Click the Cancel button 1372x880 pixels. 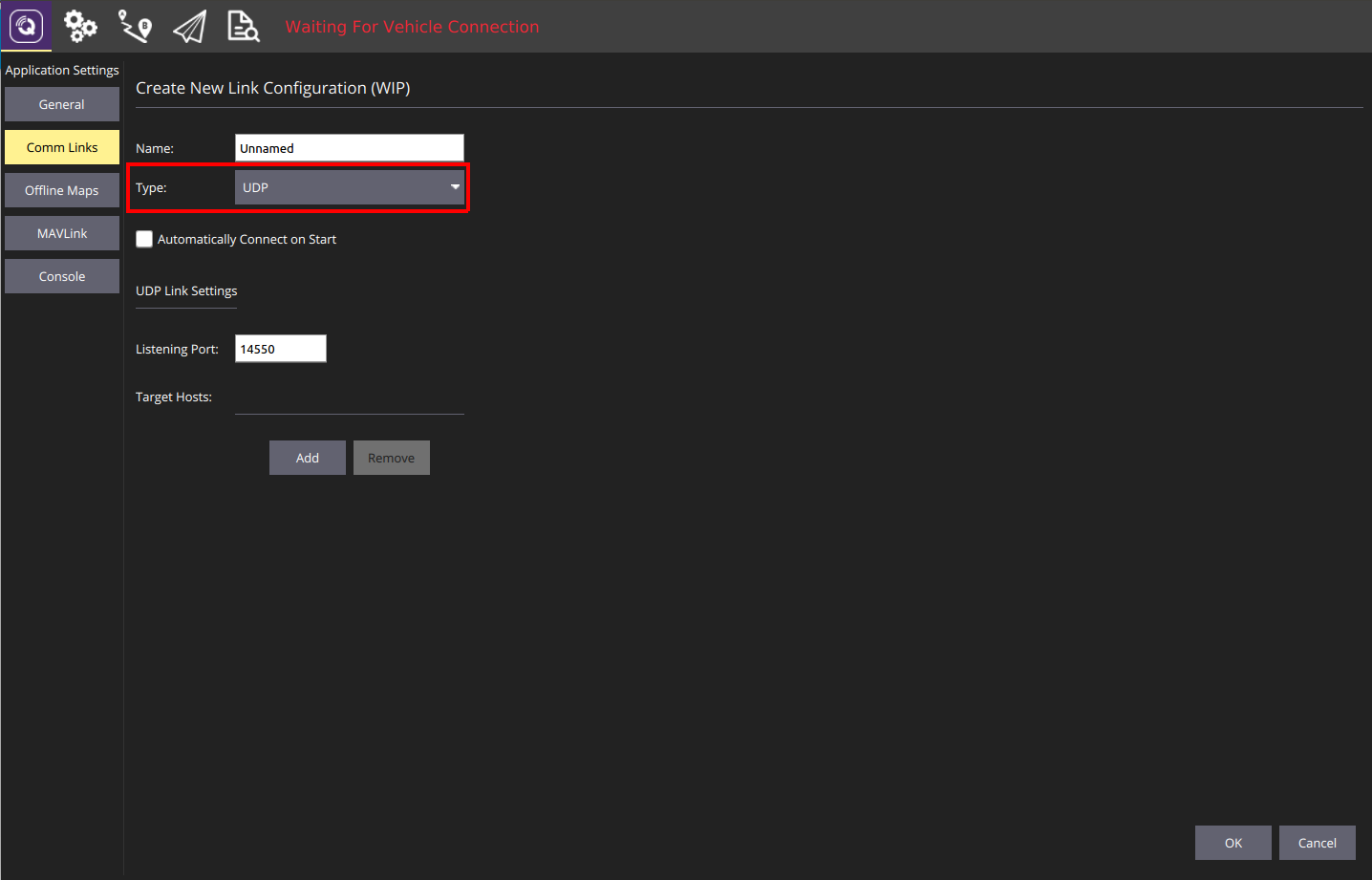click(x=1318, y=843)
